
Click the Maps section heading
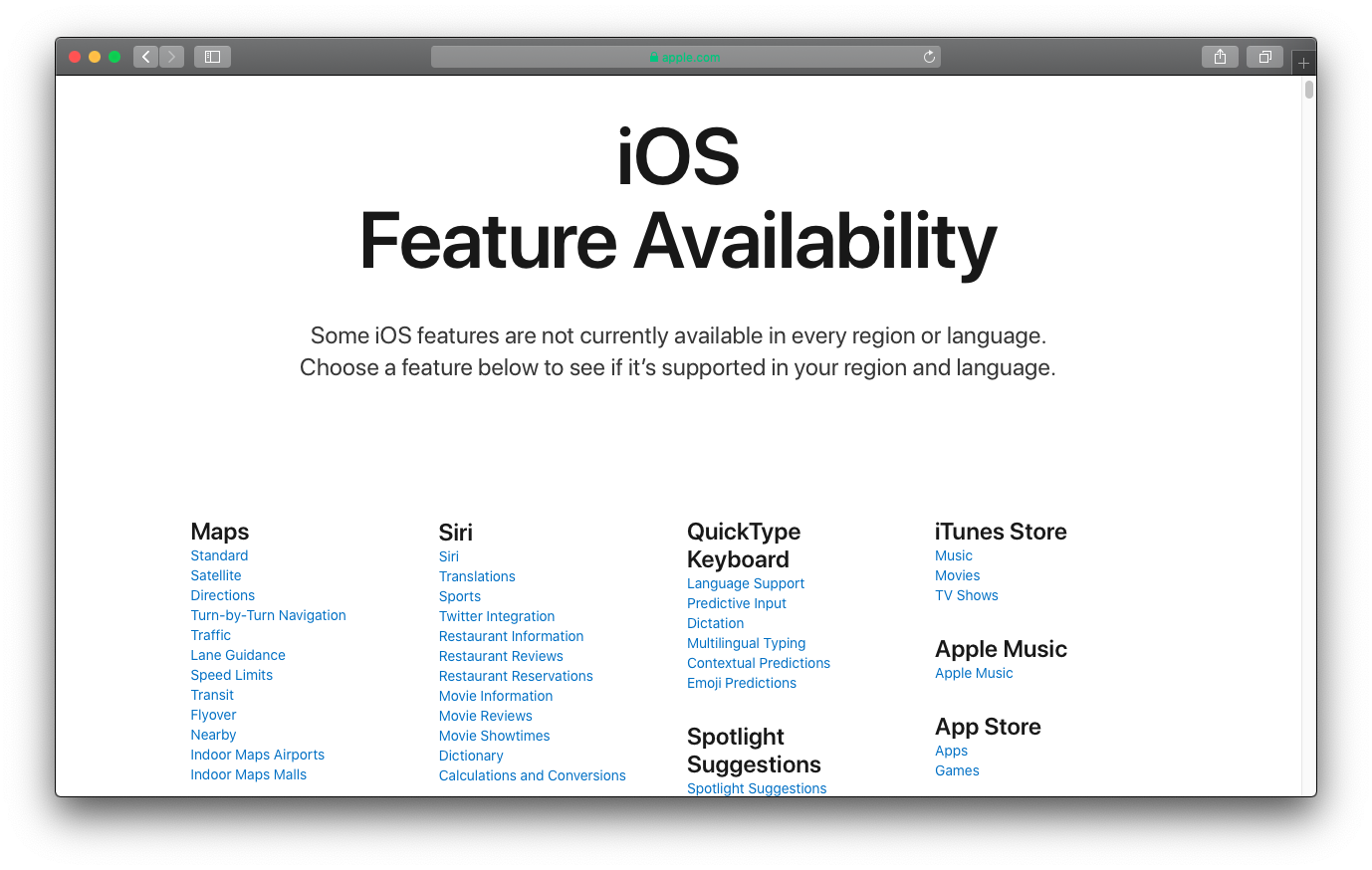(220, 532)
